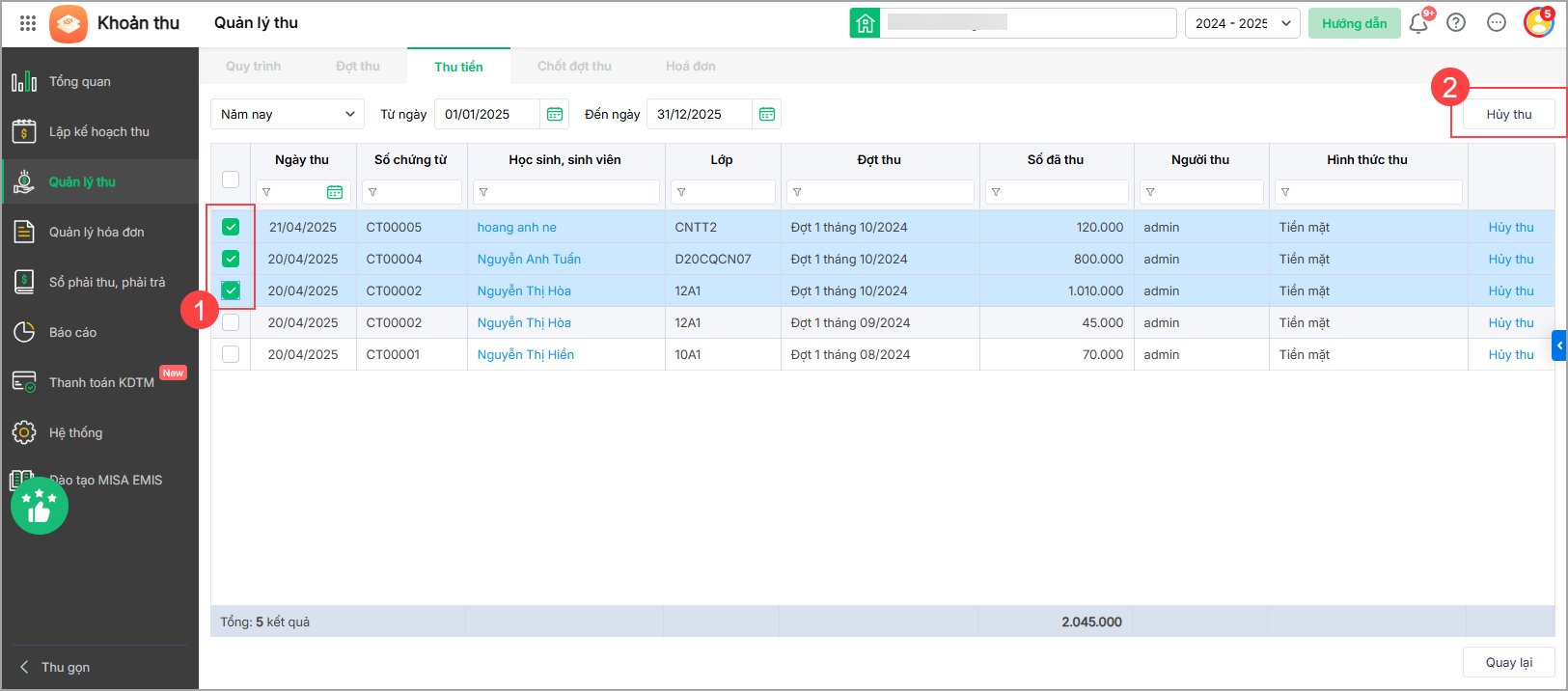Open calendar picker for Đến ngày

point(767,114)
